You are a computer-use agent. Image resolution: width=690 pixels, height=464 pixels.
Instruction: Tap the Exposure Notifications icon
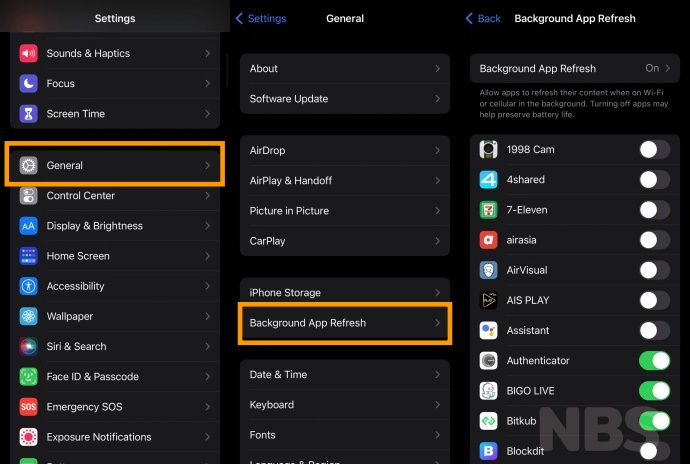coord(29,437)
